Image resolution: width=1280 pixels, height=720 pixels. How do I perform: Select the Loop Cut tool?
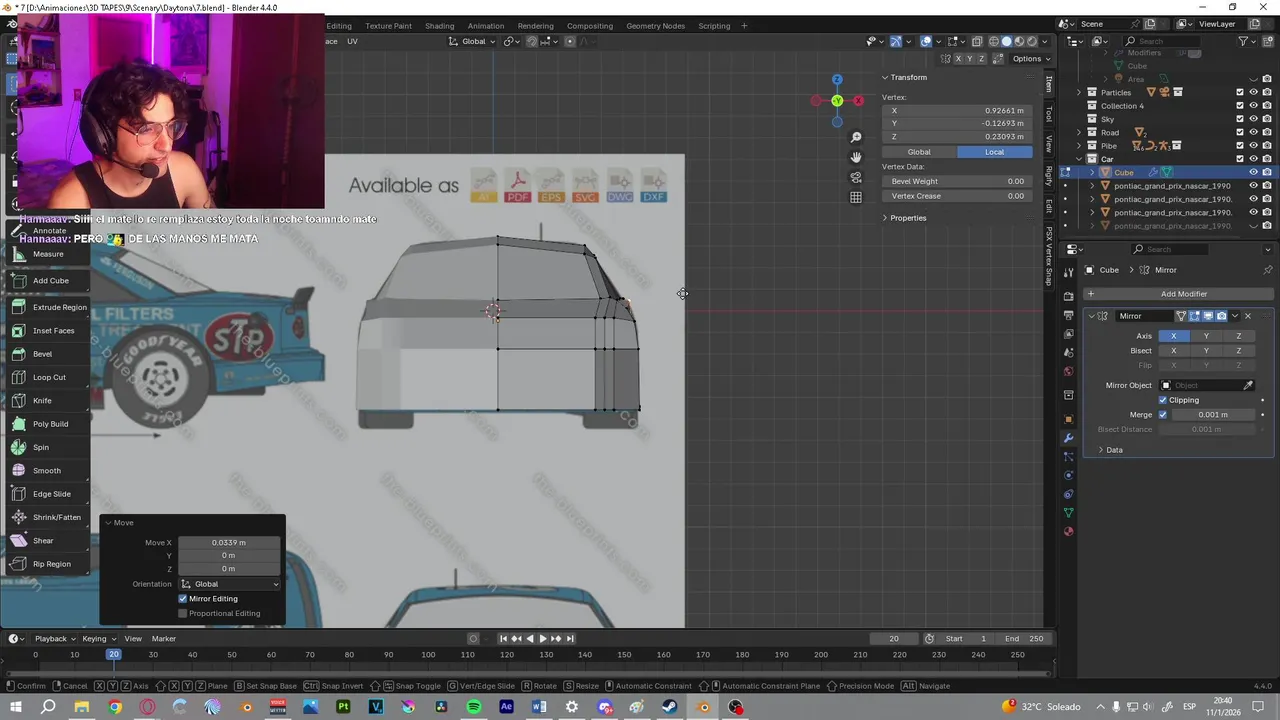pyautogui.click(x=48, y=377)
